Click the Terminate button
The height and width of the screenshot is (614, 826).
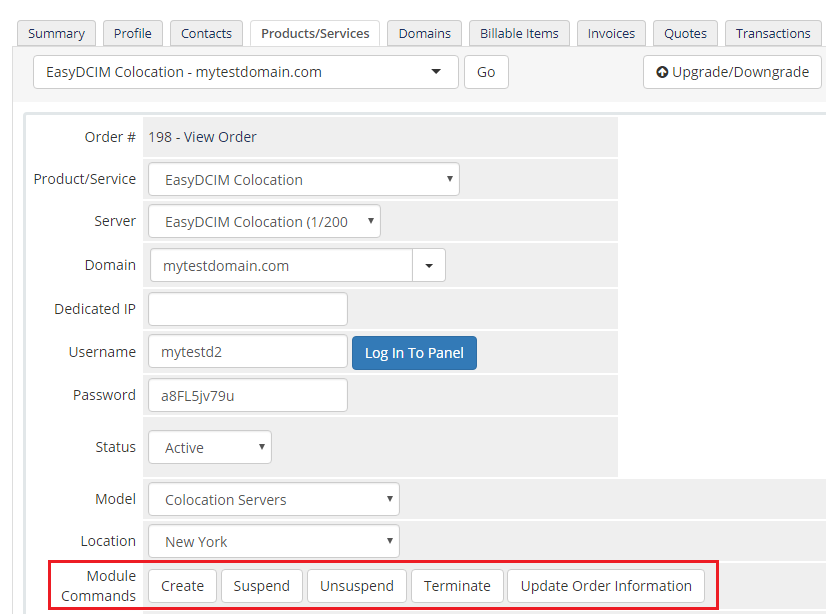coord(457,586)
